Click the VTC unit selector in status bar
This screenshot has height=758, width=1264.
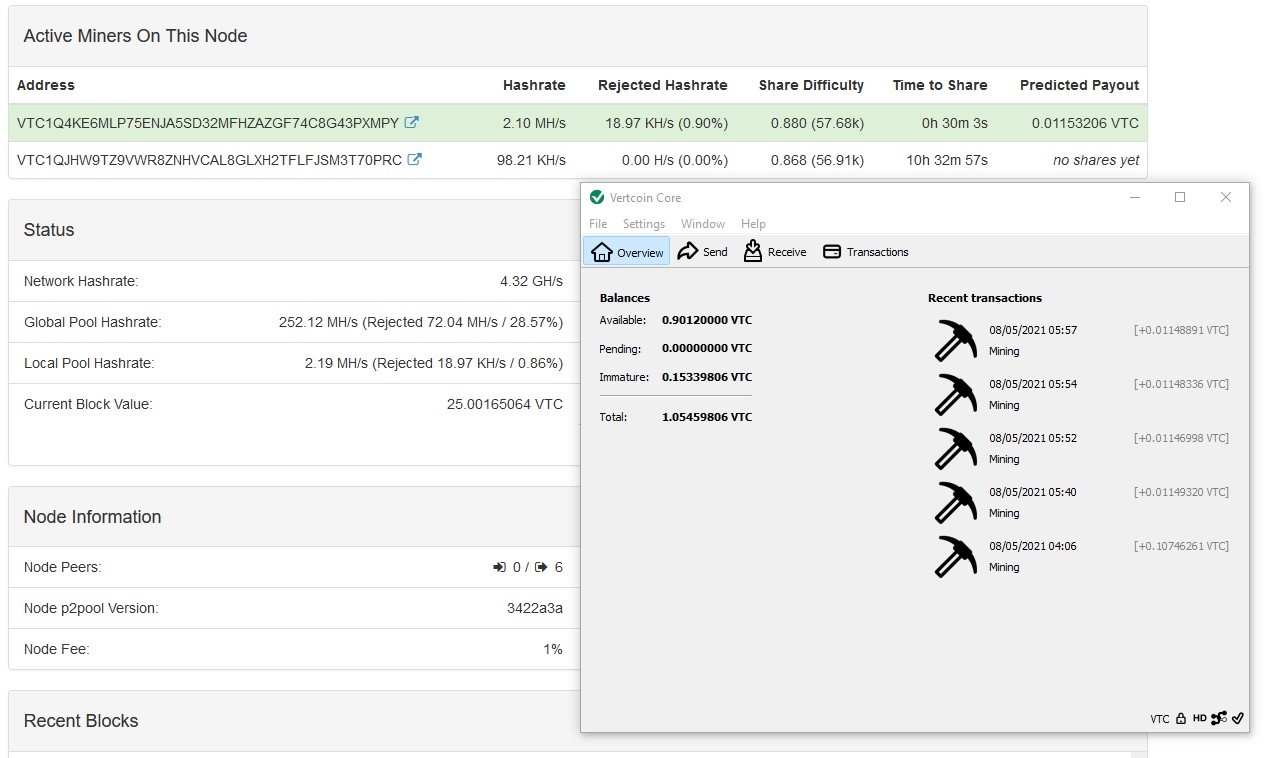coord(1159,719)
